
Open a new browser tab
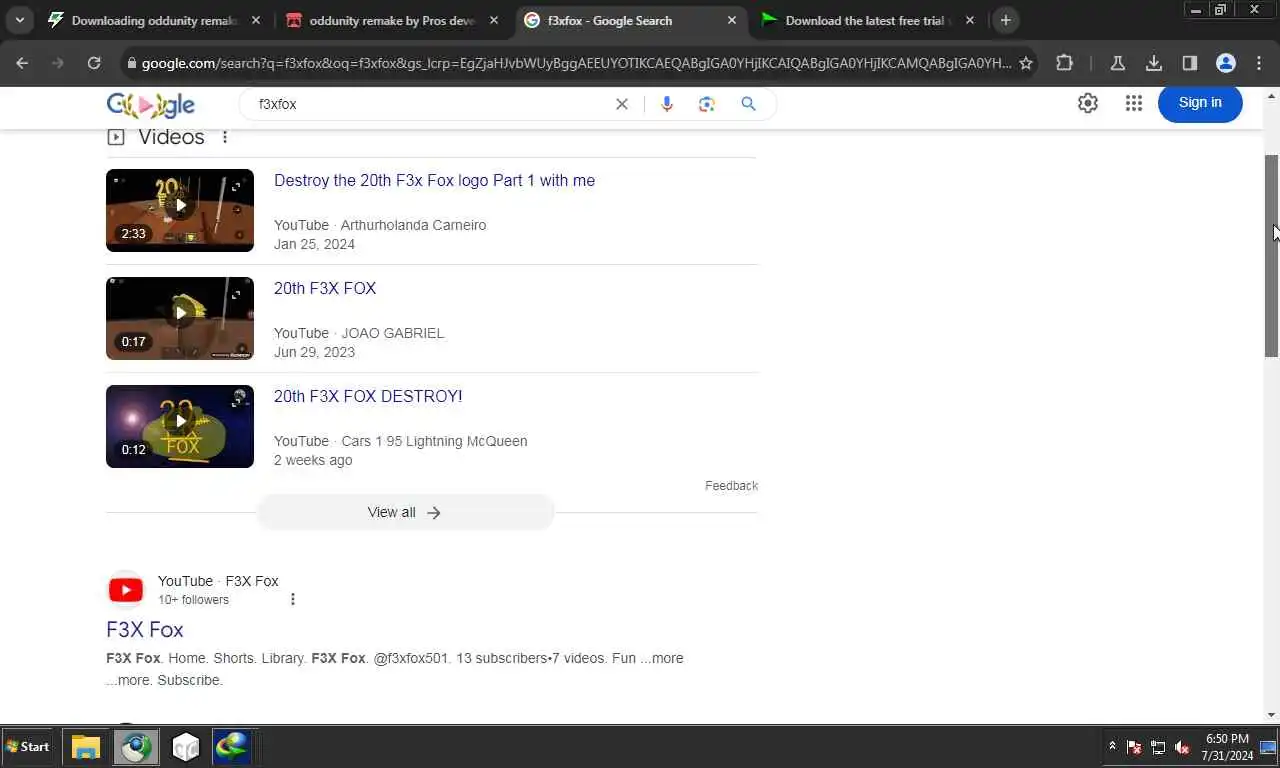click(x=1006, y=20)
